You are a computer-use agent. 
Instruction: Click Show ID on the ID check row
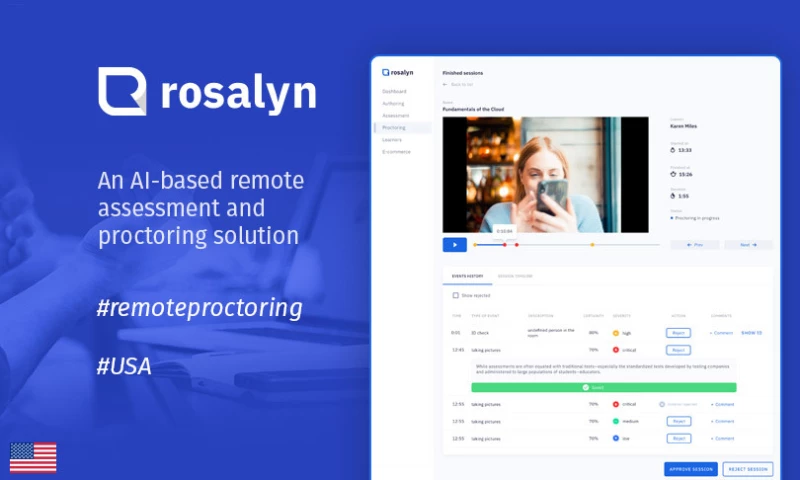click(x=751, y=333)
